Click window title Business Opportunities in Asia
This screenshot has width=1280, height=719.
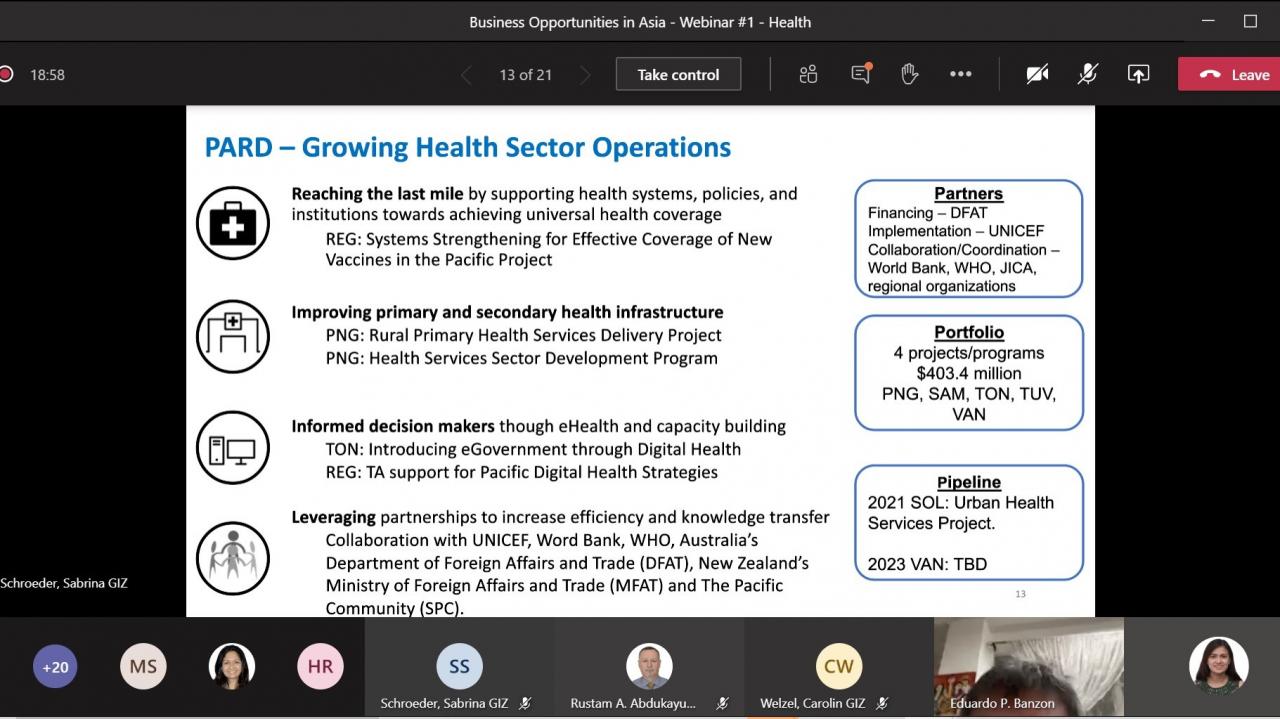click(640, 21)
